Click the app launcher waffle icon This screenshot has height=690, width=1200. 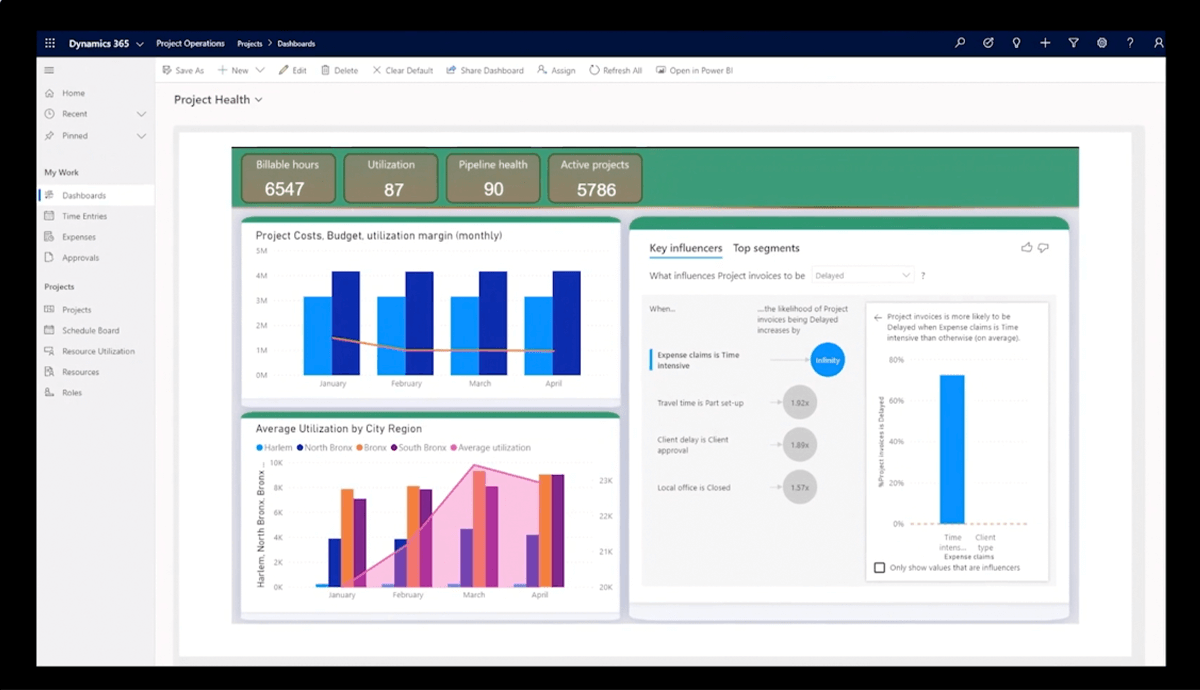coord(49,43)
